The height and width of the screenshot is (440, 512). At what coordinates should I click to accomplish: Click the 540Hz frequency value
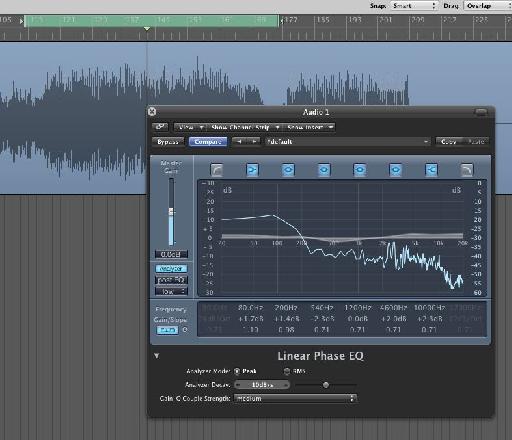pyautogui.click(x=322, y=308)
